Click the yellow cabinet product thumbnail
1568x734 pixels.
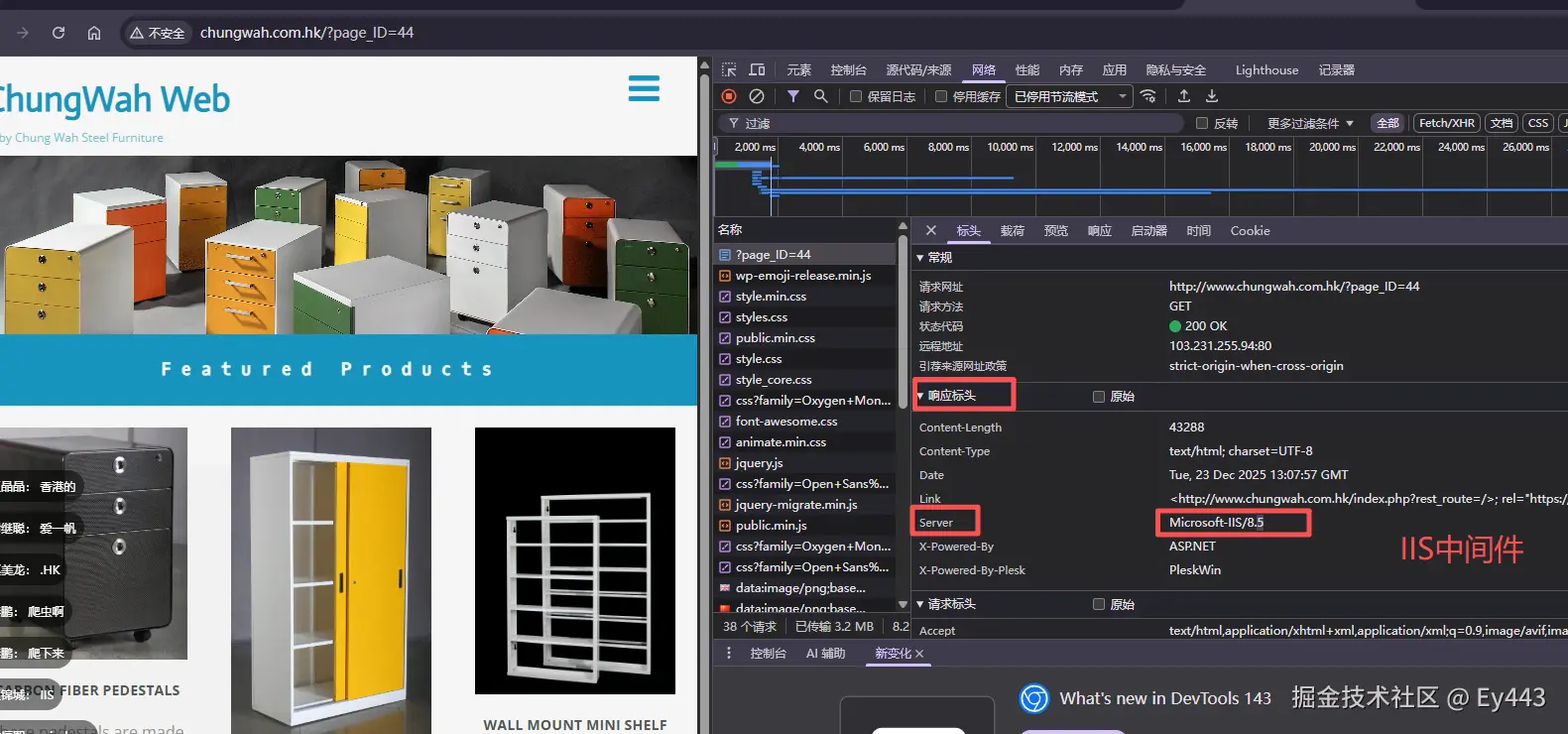[331, 580]
